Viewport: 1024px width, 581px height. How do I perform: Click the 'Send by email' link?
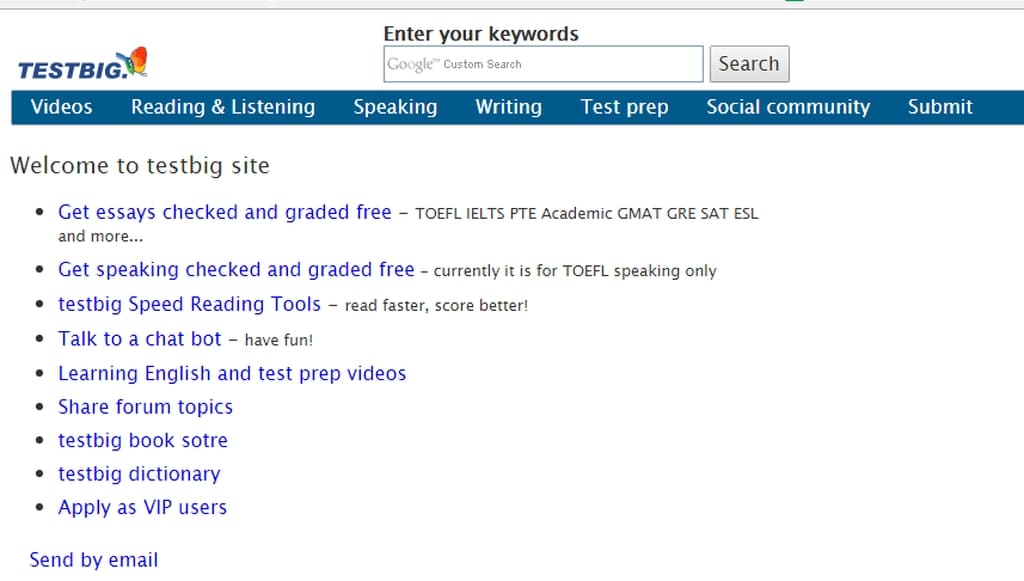click(93, 560)
